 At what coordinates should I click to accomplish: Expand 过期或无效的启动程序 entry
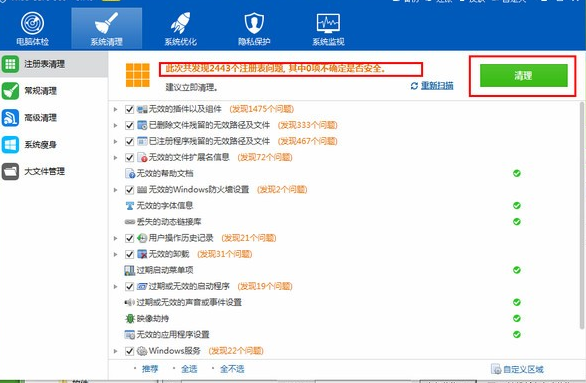click(x=115, y=287)
